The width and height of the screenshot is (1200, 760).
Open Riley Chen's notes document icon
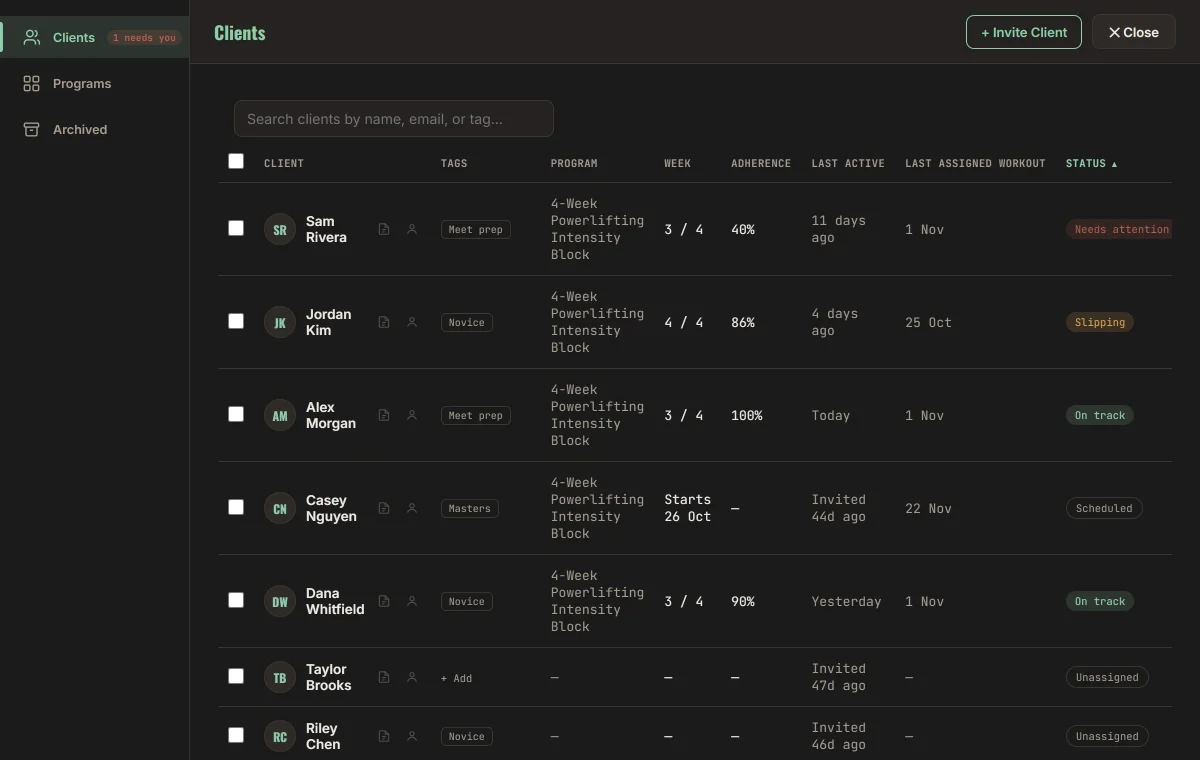coord(384,736)
